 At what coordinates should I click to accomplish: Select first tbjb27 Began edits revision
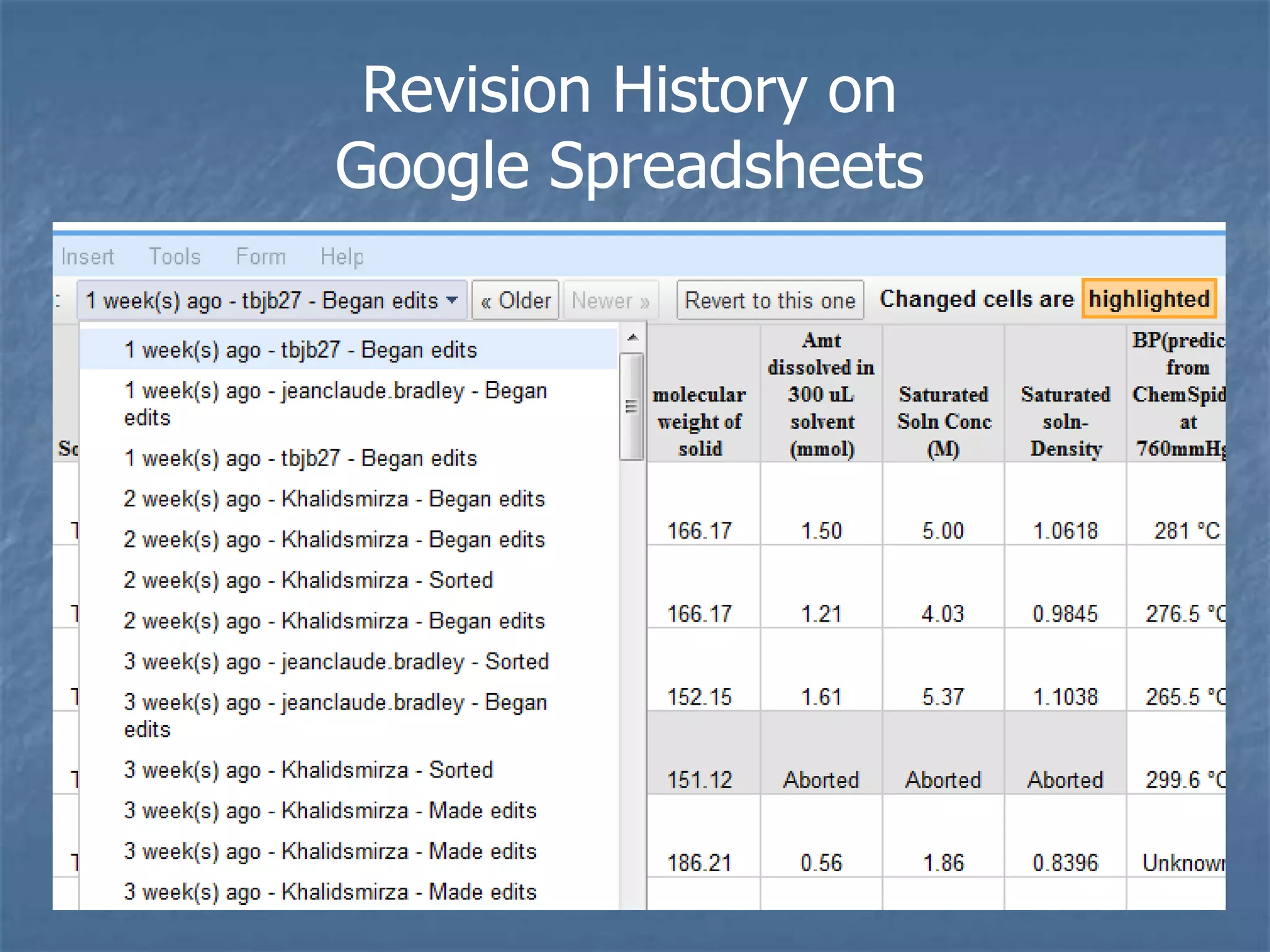(x=301, y=350)
